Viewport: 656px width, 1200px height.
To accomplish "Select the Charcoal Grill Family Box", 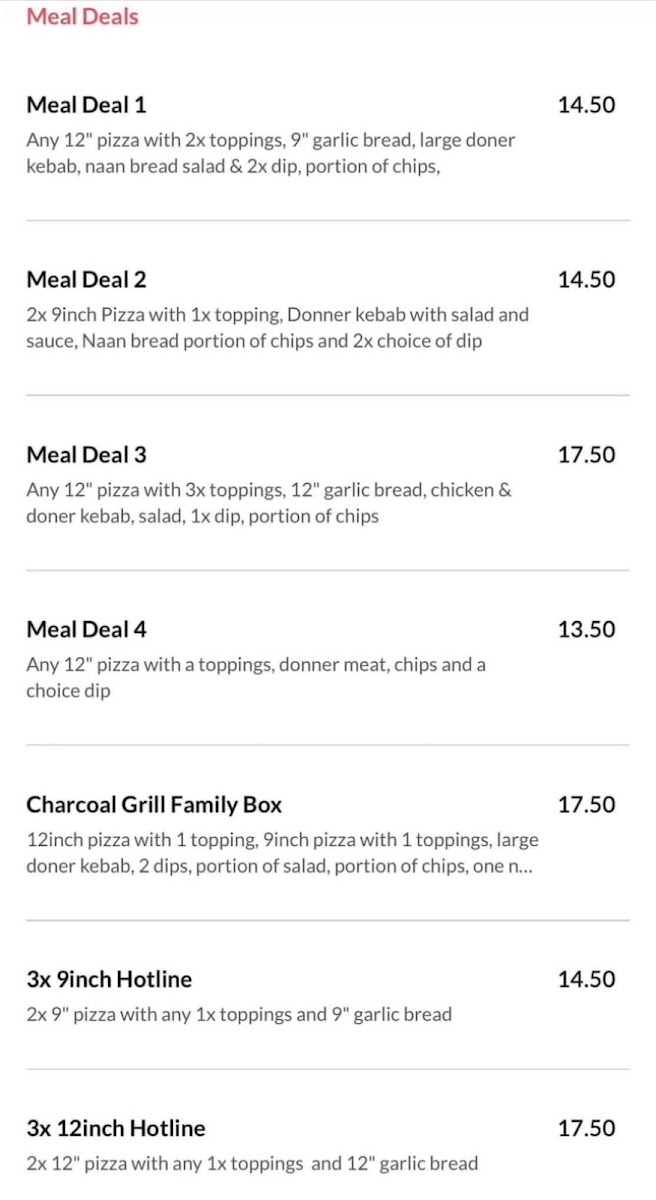I will click(154, 805).
